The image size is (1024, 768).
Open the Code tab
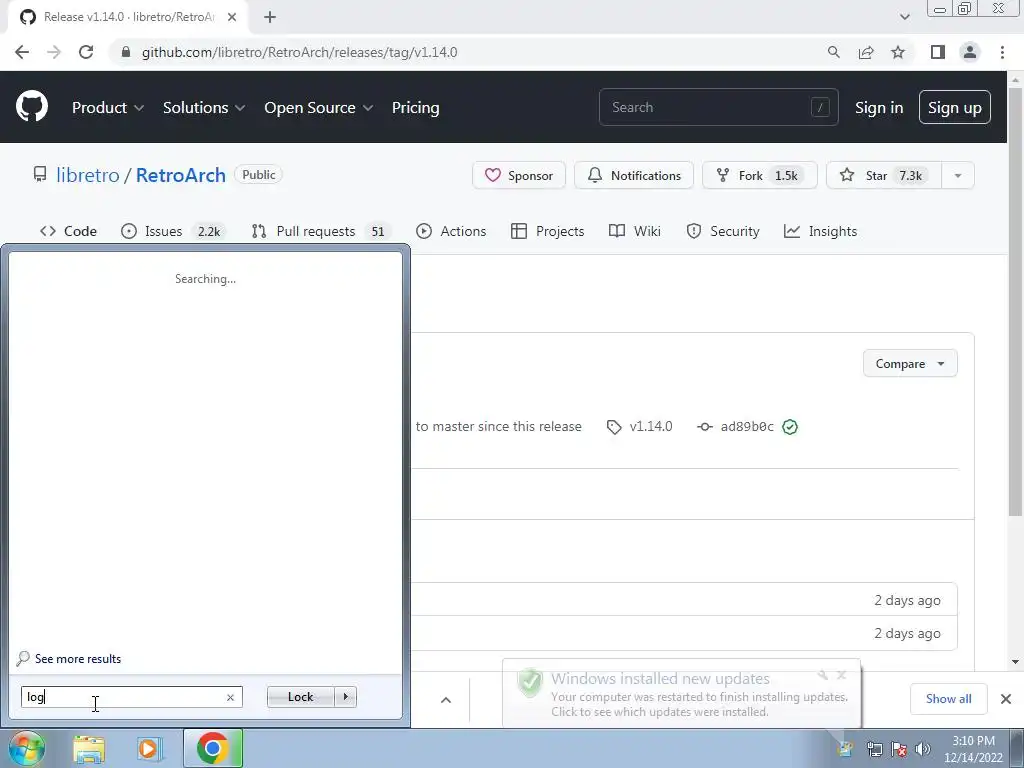pos(68,231)
